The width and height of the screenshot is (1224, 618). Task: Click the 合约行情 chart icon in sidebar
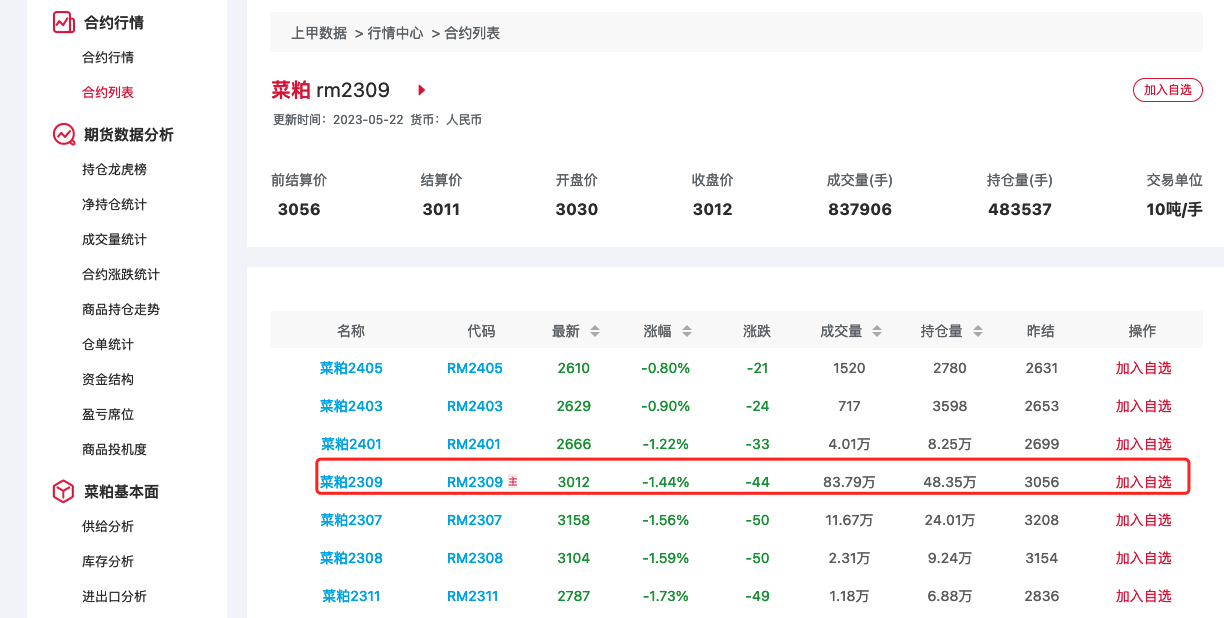[63, 21]
